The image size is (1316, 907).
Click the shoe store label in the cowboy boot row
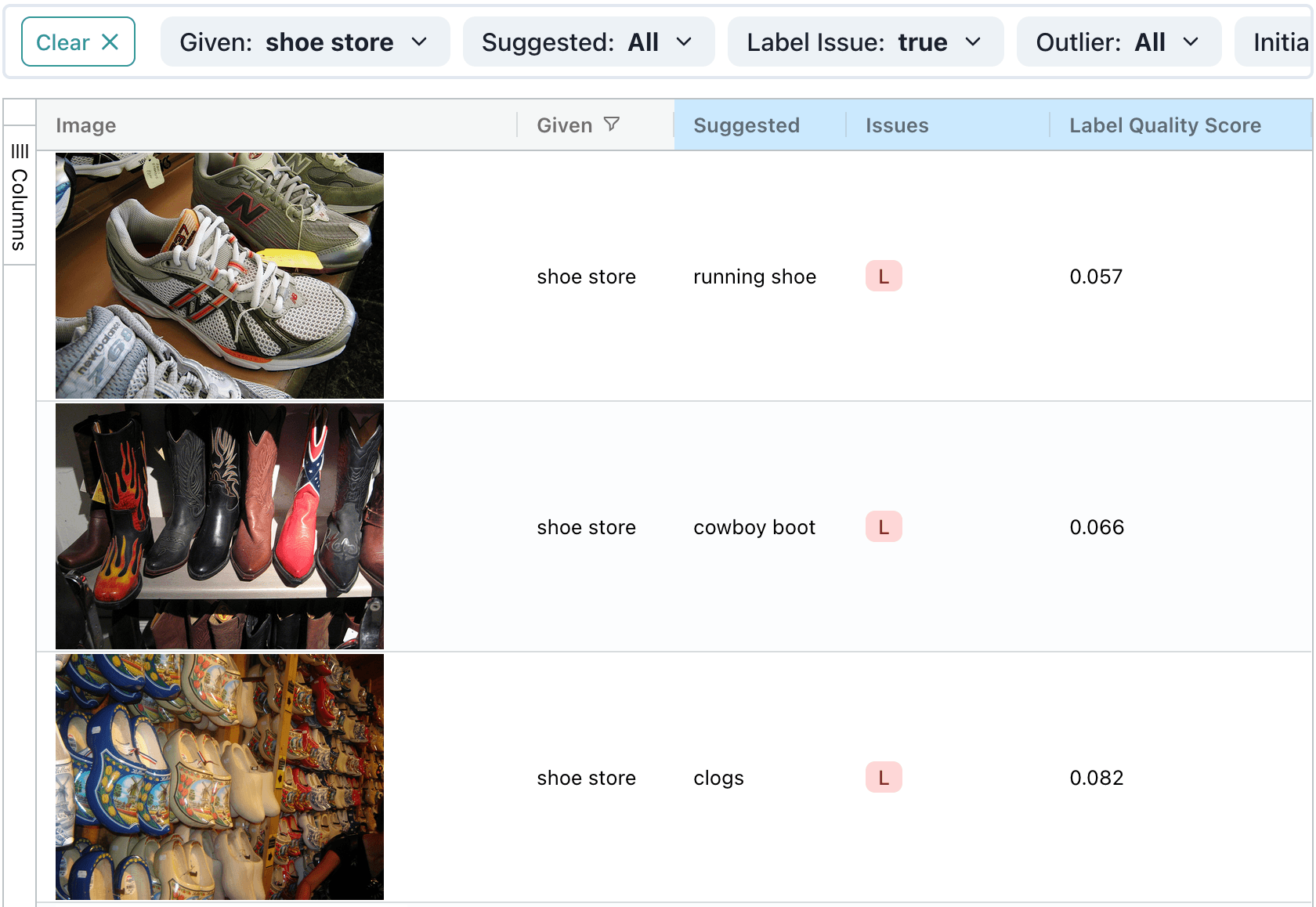(586, 526)
